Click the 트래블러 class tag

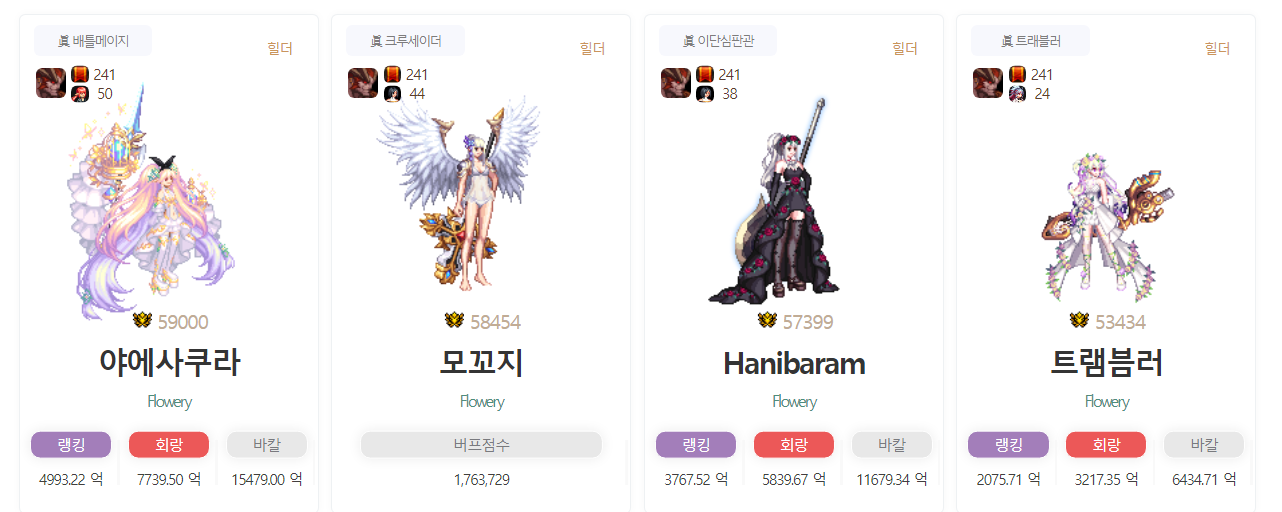tap(1030, 41)
